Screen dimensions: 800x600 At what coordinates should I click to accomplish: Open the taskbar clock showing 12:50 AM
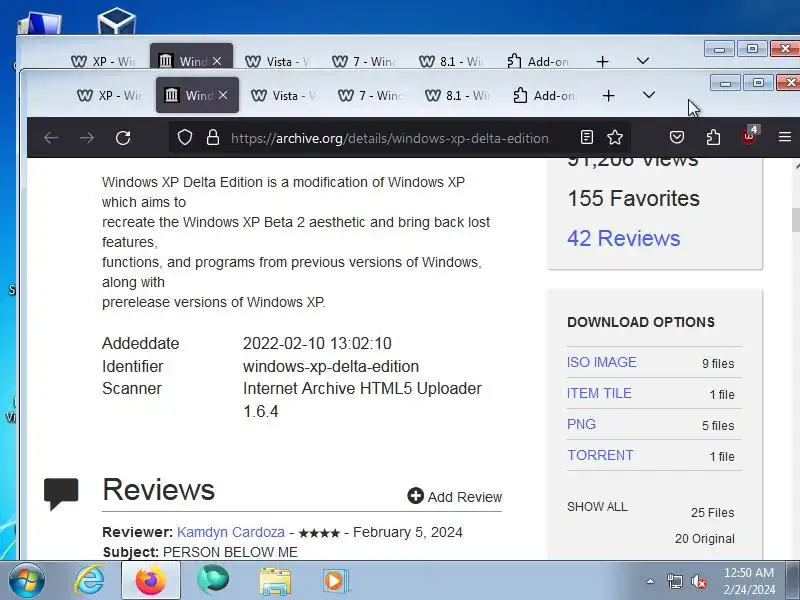(749, 581)
